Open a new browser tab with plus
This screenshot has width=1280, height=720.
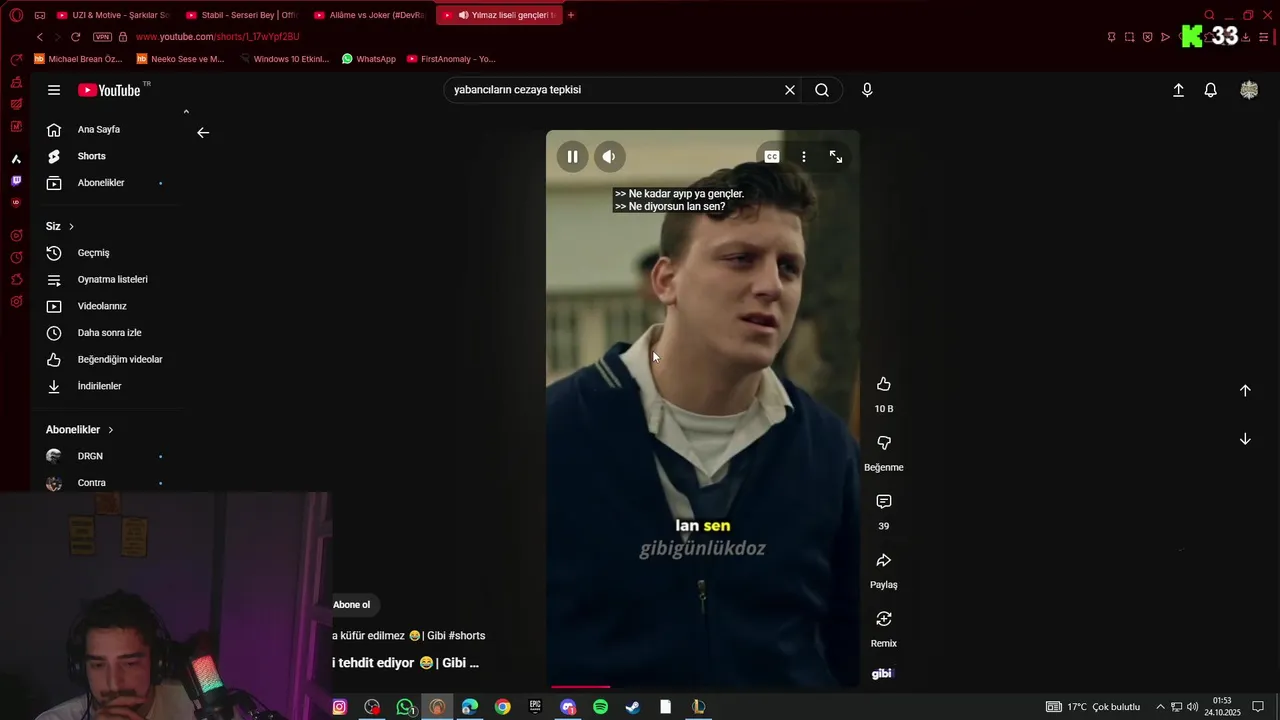pyautogui.click(x=571, y=15)
